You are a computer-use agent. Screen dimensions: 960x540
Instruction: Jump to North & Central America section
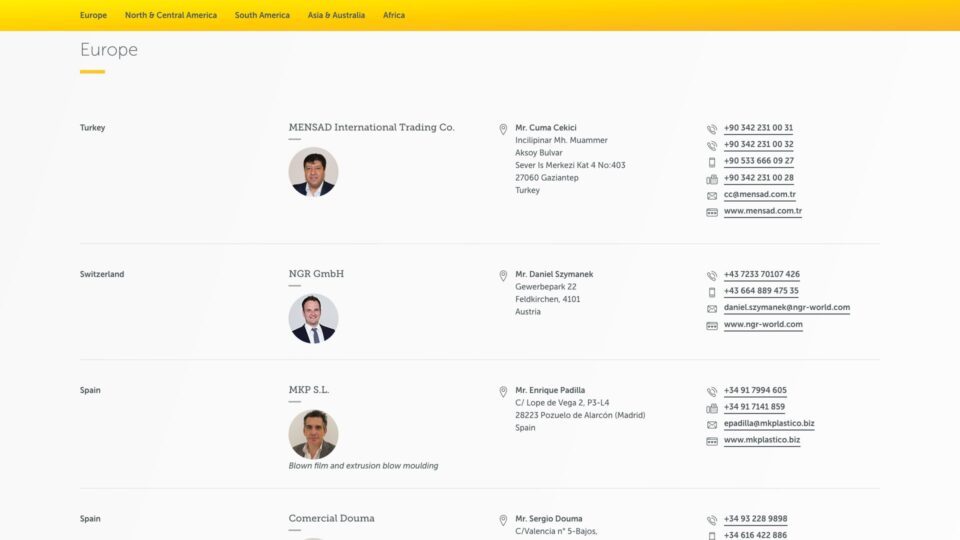(170, 15)
